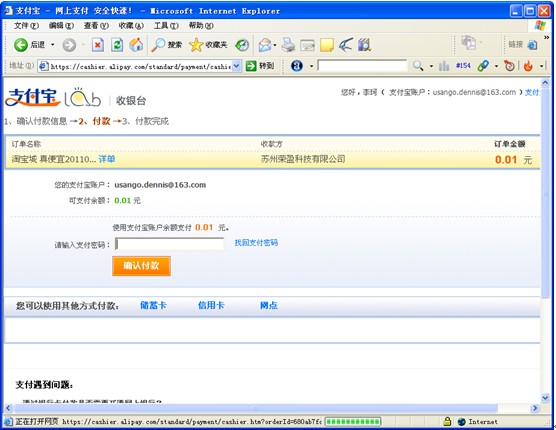Screen dimensions: 556x430
Task: Open the Favorites (收藏) menu
Action: tap(131, 26)
